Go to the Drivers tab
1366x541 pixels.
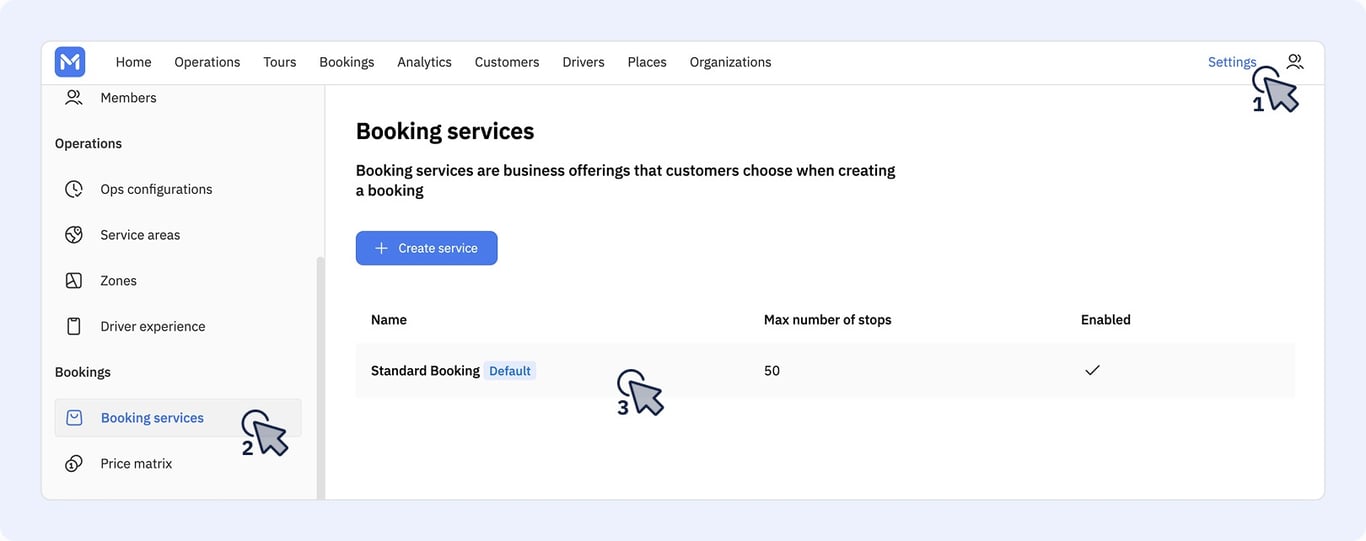point(583,62)
